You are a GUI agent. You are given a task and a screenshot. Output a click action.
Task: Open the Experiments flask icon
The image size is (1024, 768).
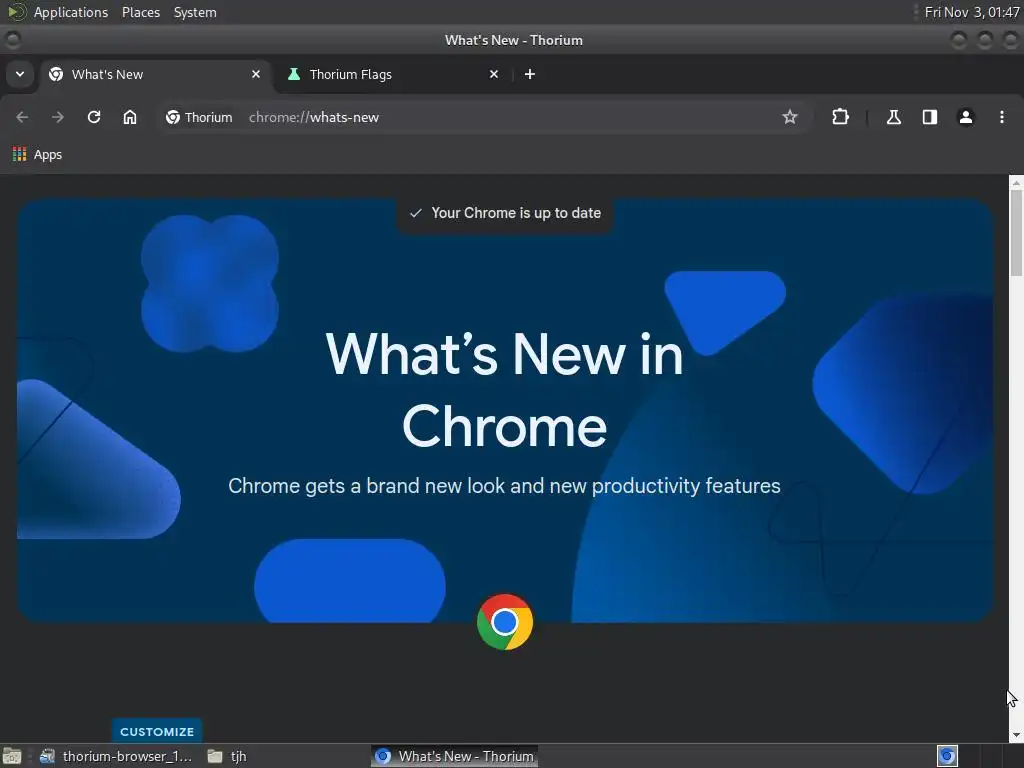pyautogui.click(x=893, y=117)
